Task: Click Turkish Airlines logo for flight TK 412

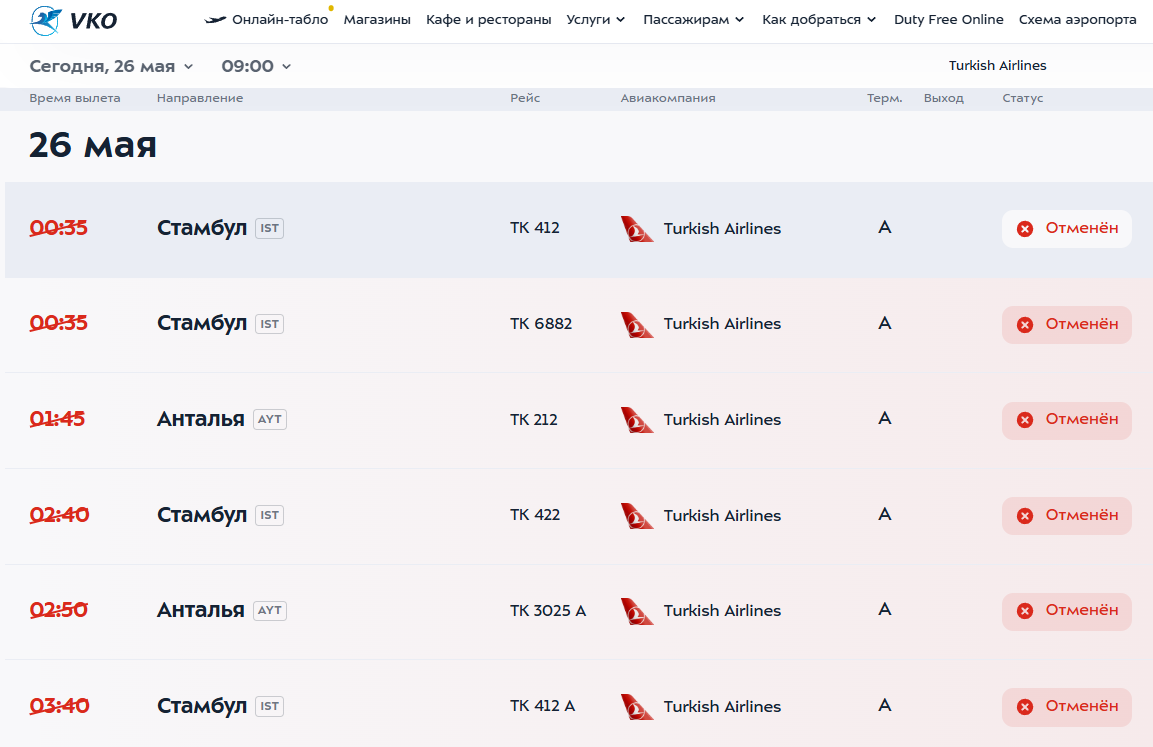Action: pyautogui.click(x=637, y=229)
